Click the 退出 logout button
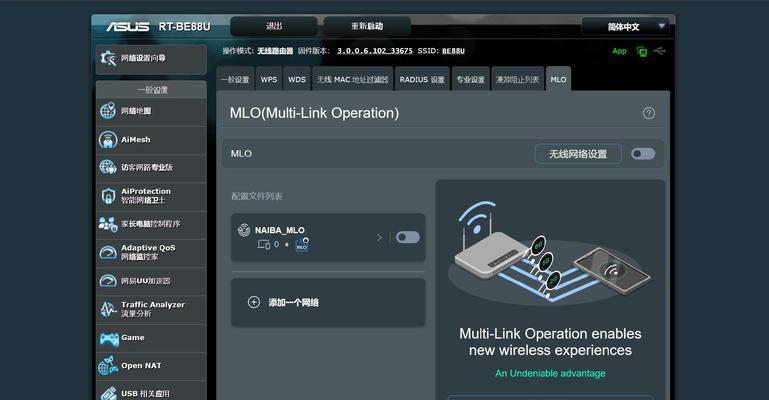The width and height of the screenshot is (769, 400). click(x=274, y=26)
